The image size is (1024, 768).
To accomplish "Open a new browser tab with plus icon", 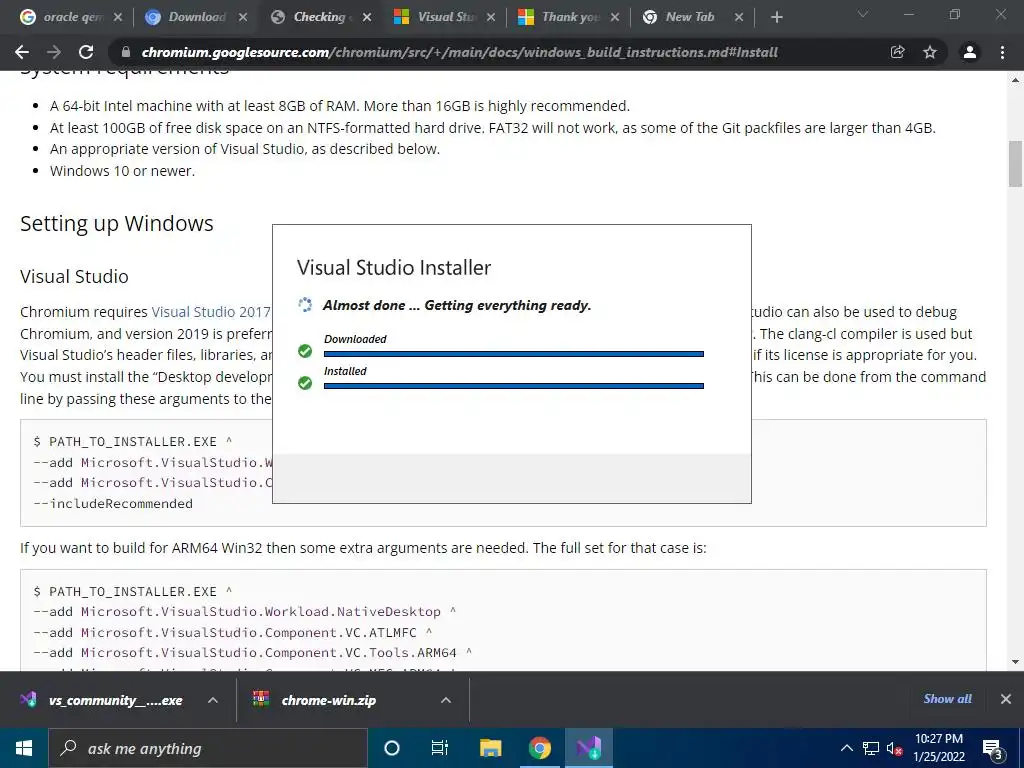I will (776, 18).
